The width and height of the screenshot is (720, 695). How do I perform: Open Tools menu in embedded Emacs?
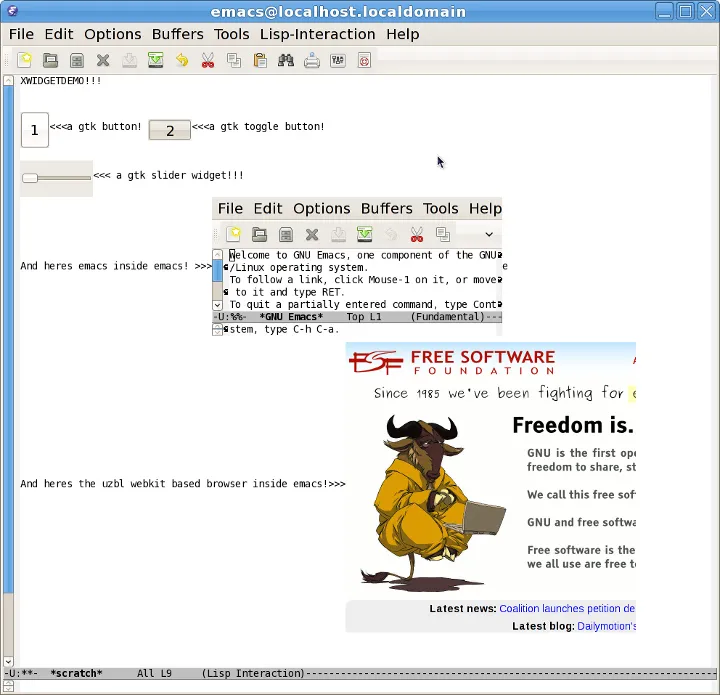pyautogui.click(x=440, y=208)
